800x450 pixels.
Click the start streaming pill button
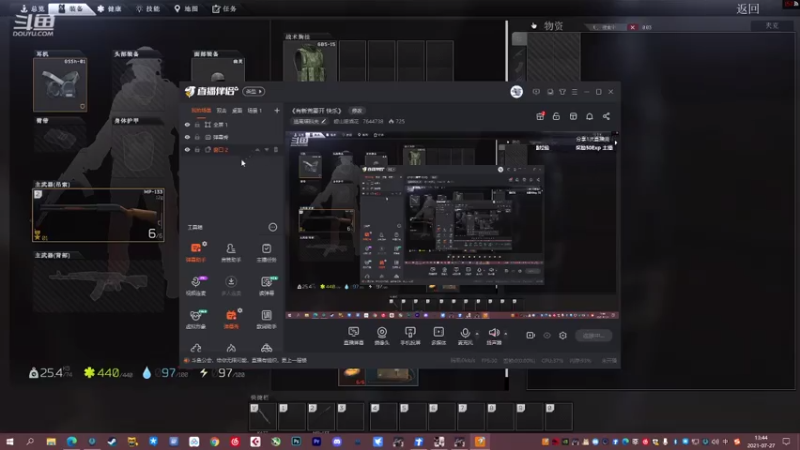point(593,335)
